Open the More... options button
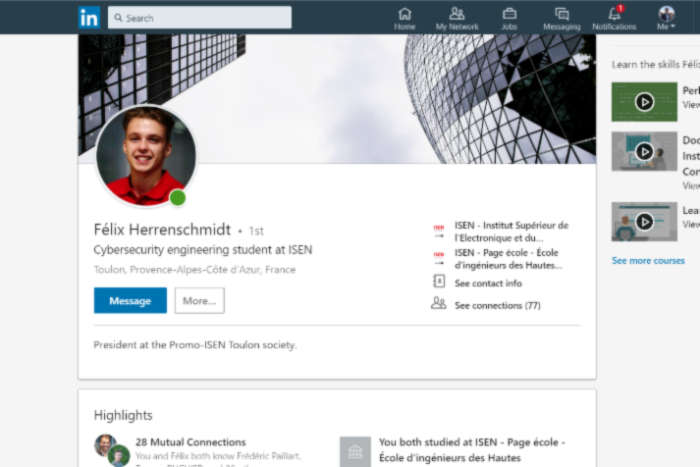The image size is (700, 467). click(x=200, y=300)
